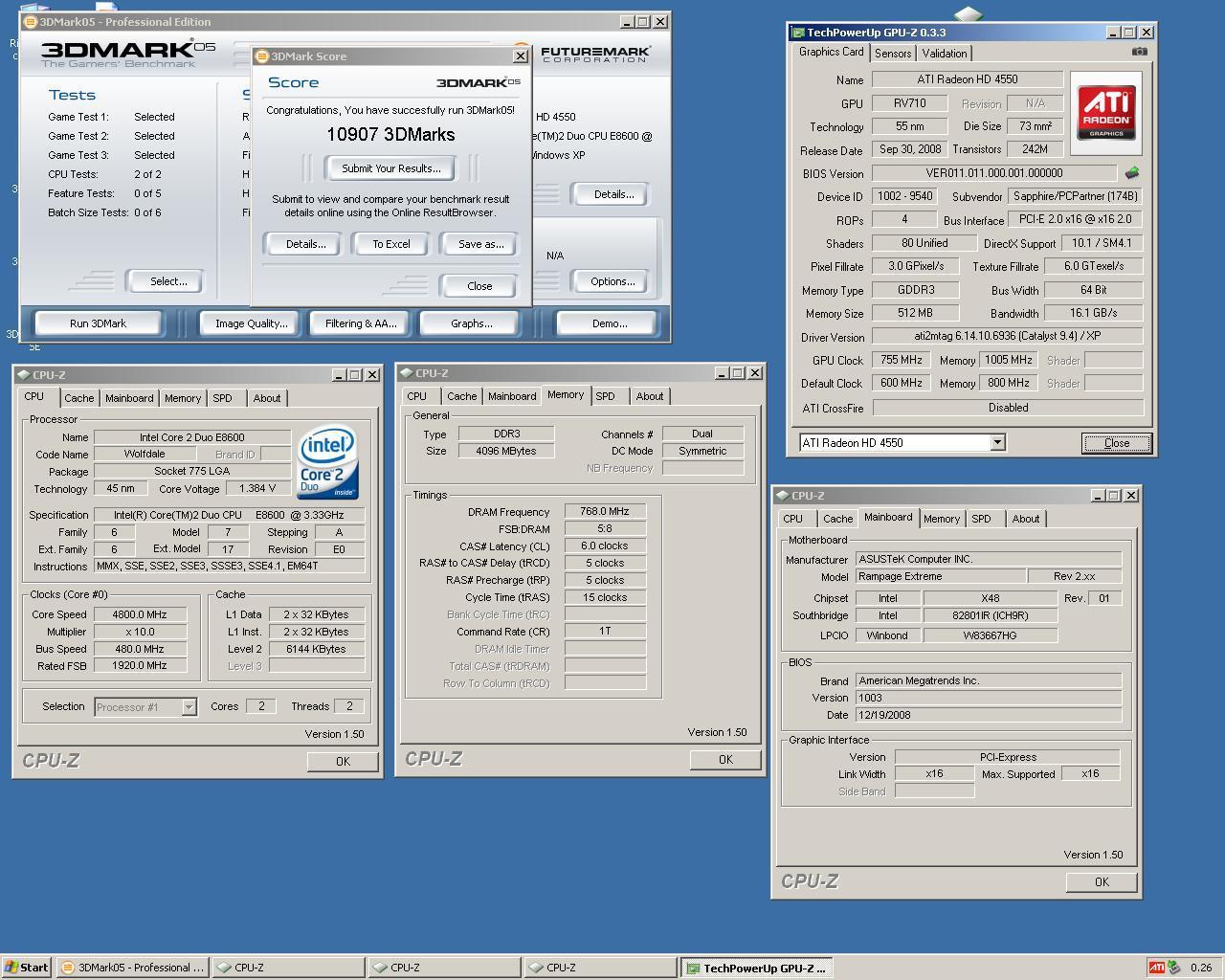Click the system tray icon beside the ATI icon
Screen dimensions: 1225x980
click(x=1174, y=968)
